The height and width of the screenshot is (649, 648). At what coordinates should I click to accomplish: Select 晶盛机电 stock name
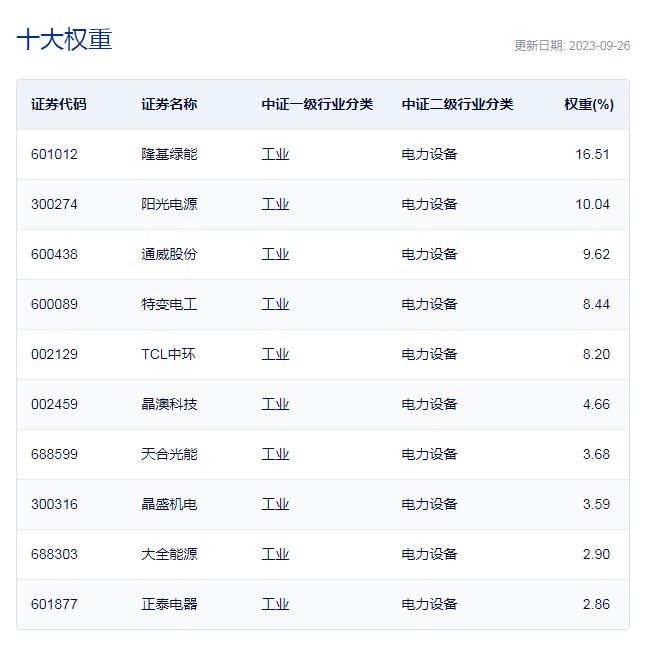(x=169, y=504)
